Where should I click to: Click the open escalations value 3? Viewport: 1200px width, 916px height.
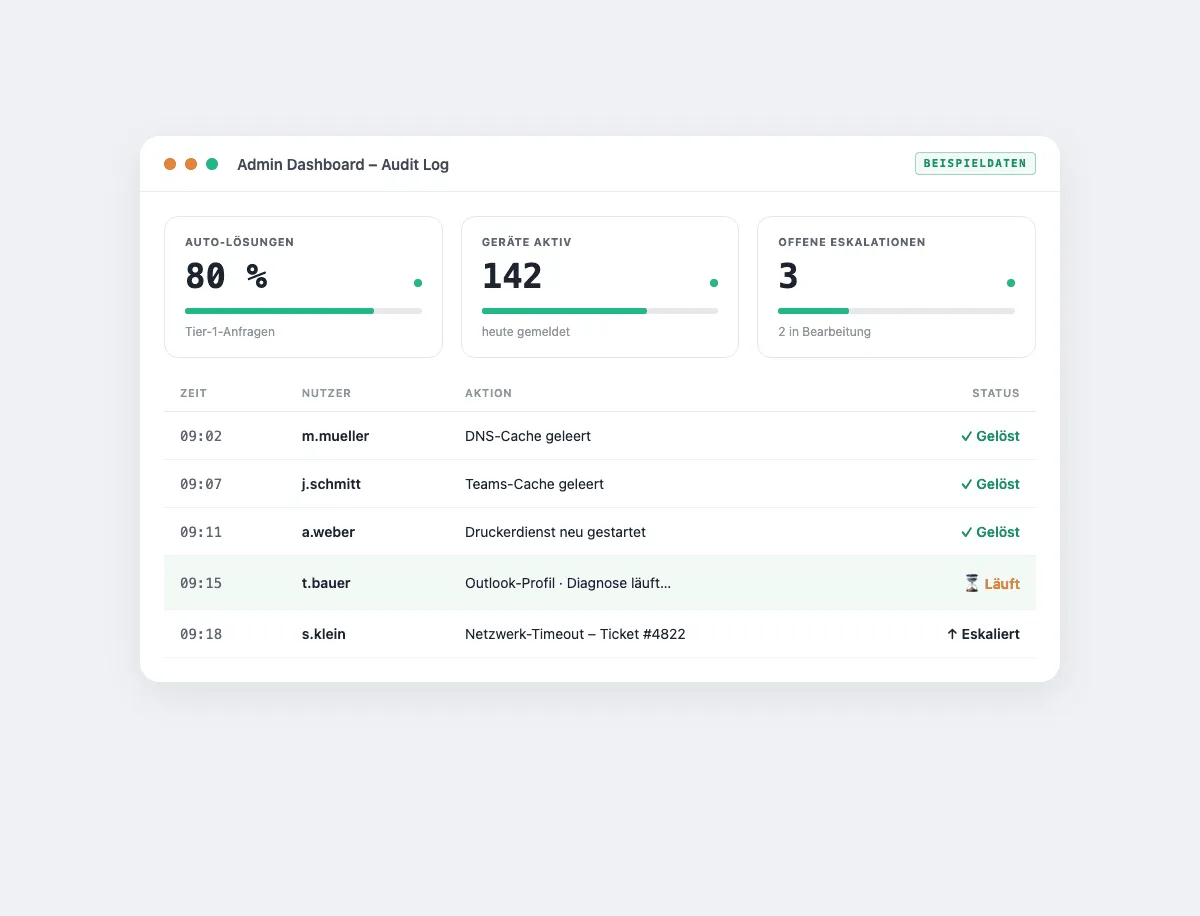tap(788, 276)
